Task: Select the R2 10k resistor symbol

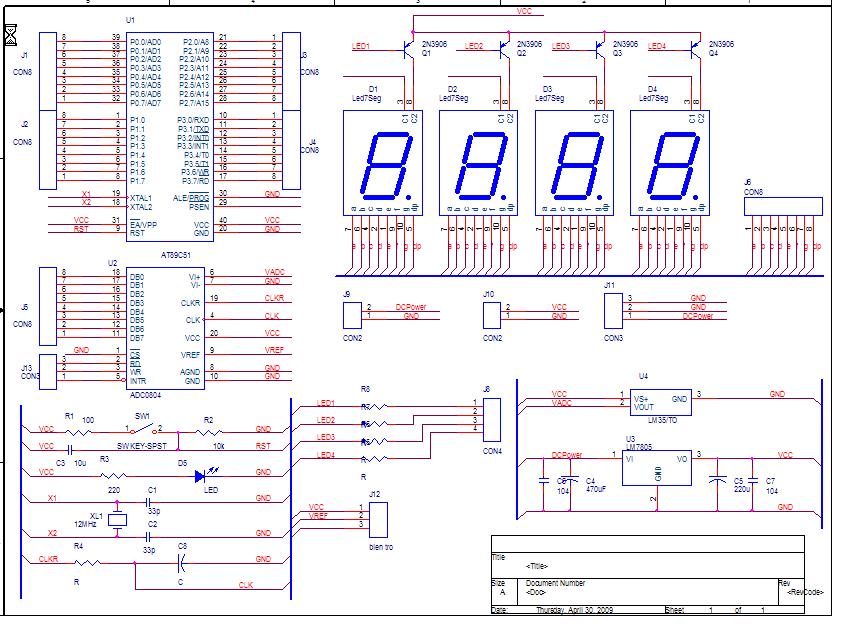Action: pyautogui.click(x=209, y=432)
